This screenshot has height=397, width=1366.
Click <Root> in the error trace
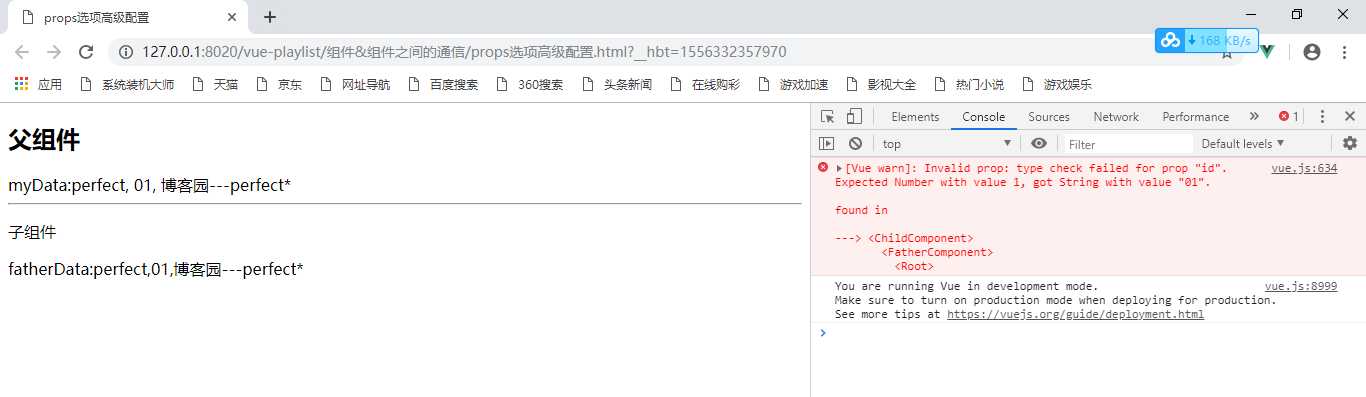click(x=914, y=266)
